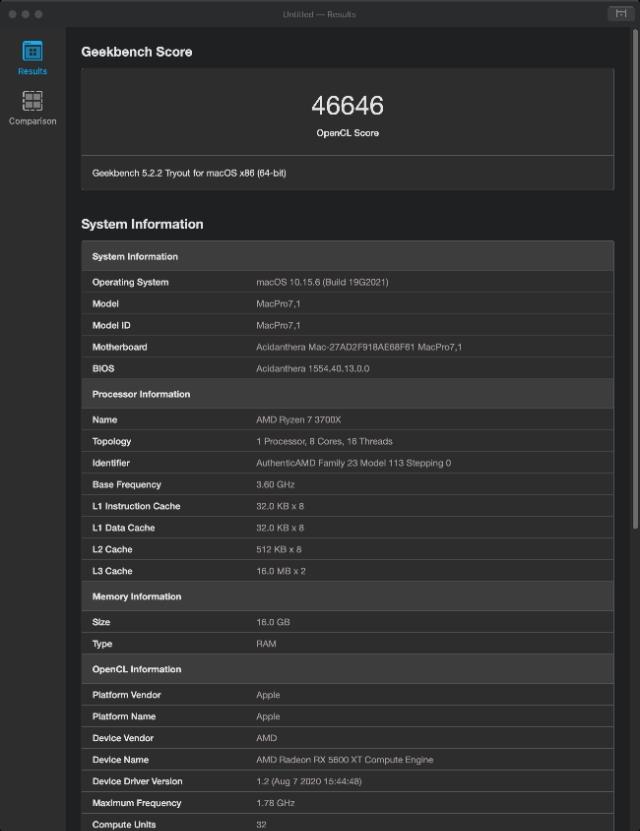
Task: Switch to the Comparison sidebar icon
Action: pos(32,108)
